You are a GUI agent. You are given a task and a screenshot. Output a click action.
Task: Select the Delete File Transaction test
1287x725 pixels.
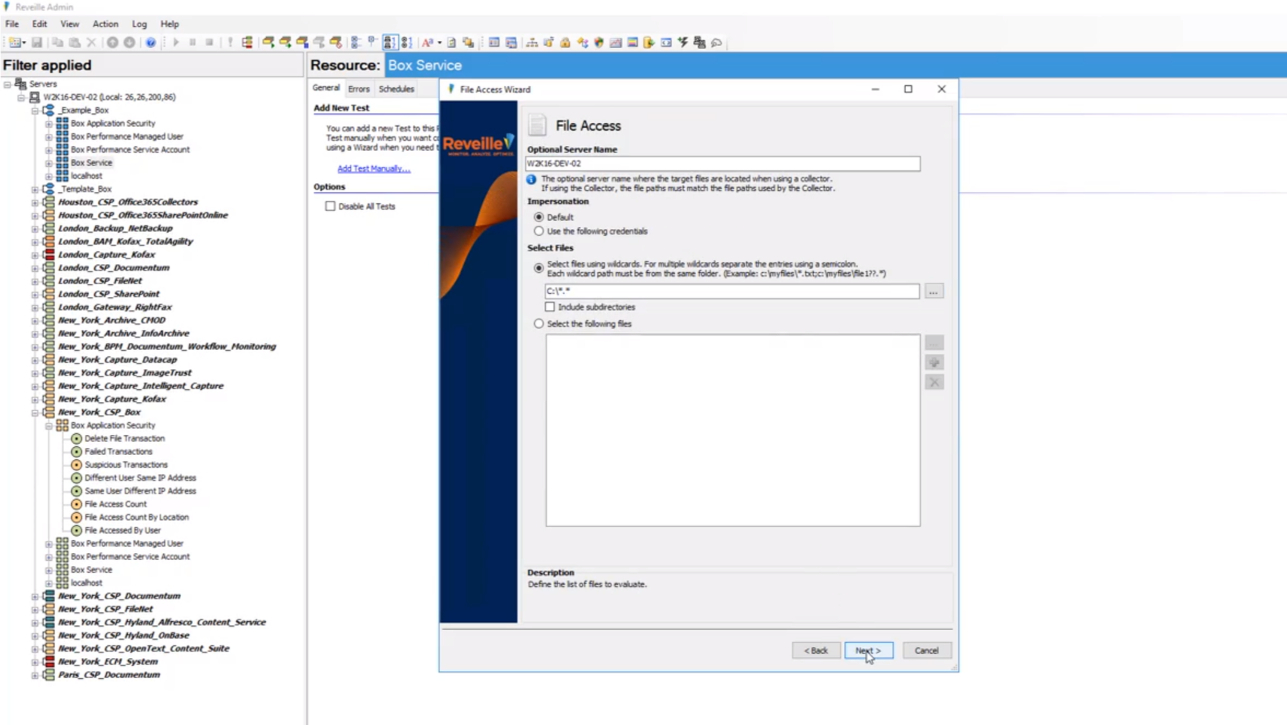tap(125, 438)
